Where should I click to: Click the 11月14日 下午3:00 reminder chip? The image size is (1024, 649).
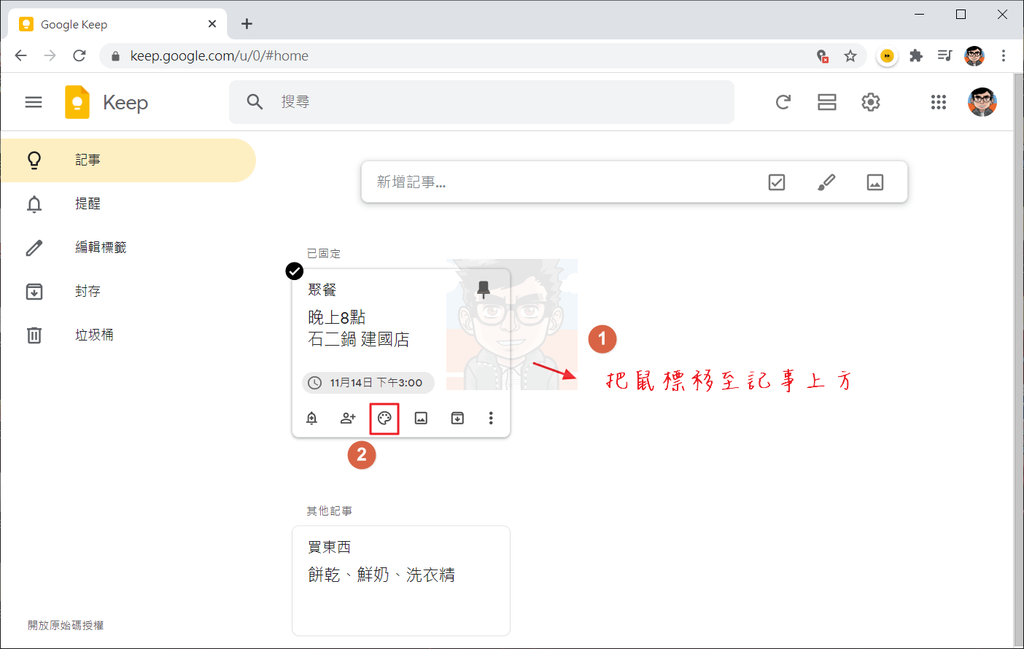[368, 383]
